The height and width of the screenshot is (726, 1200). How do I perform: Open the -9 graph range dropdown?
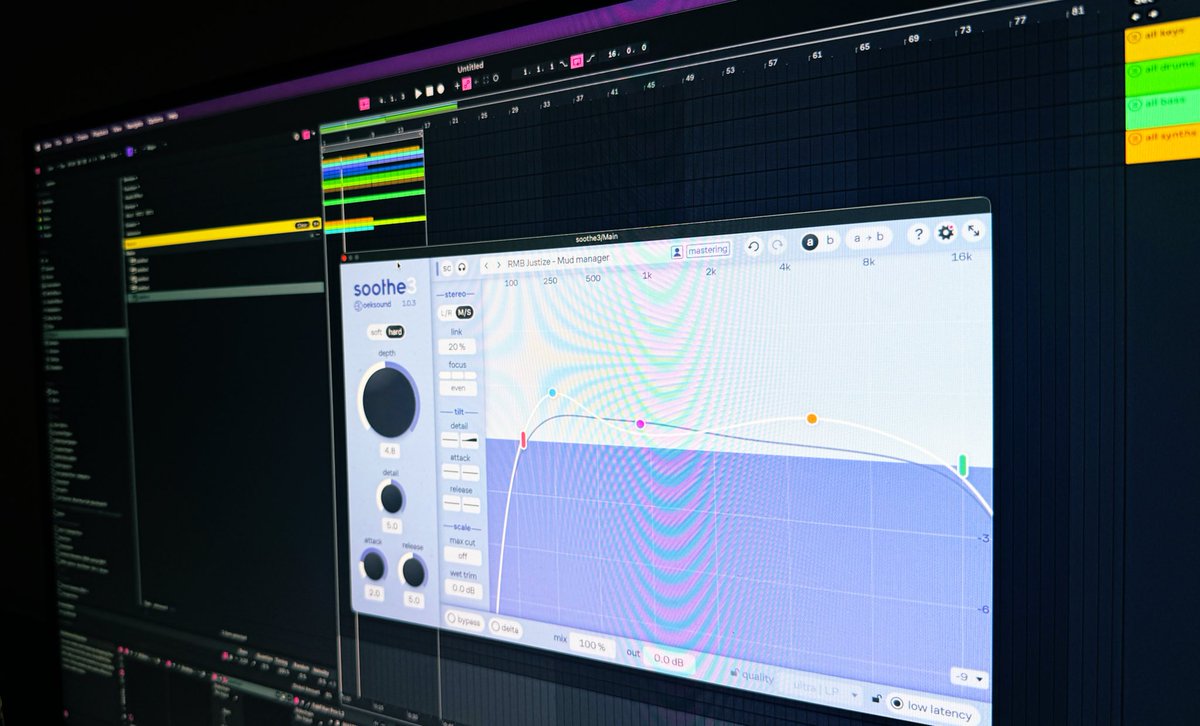click(969, 677)
